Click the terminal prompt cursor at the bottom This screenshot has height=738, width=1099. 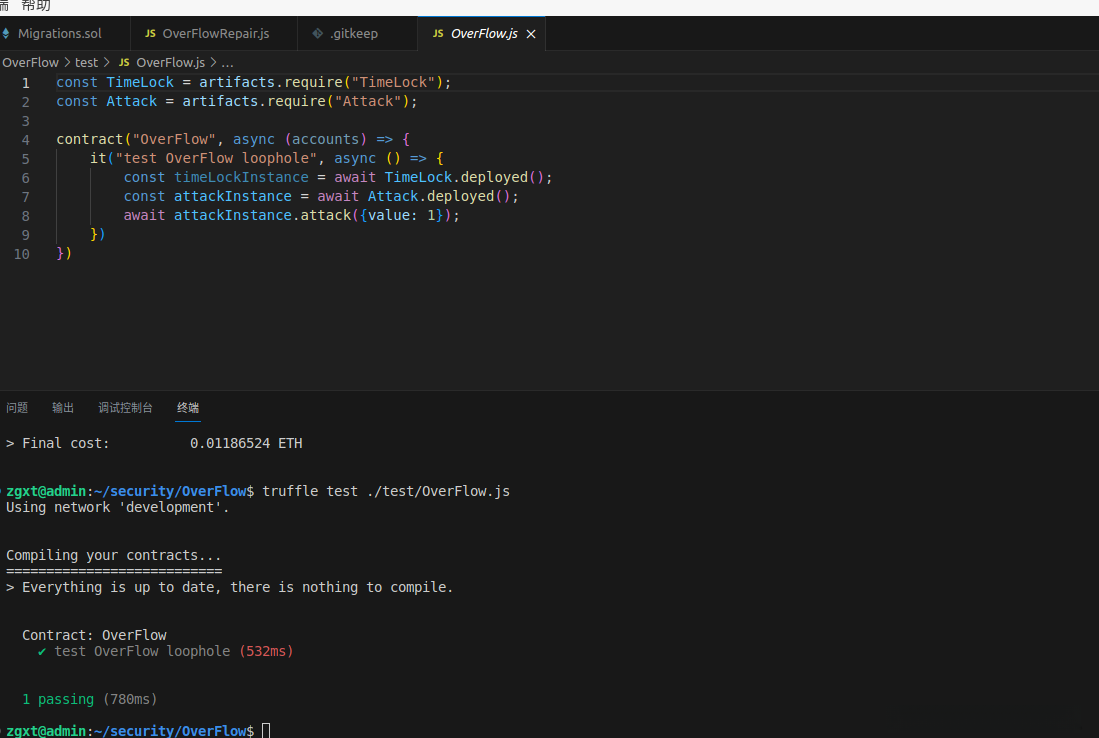[266, 731]
